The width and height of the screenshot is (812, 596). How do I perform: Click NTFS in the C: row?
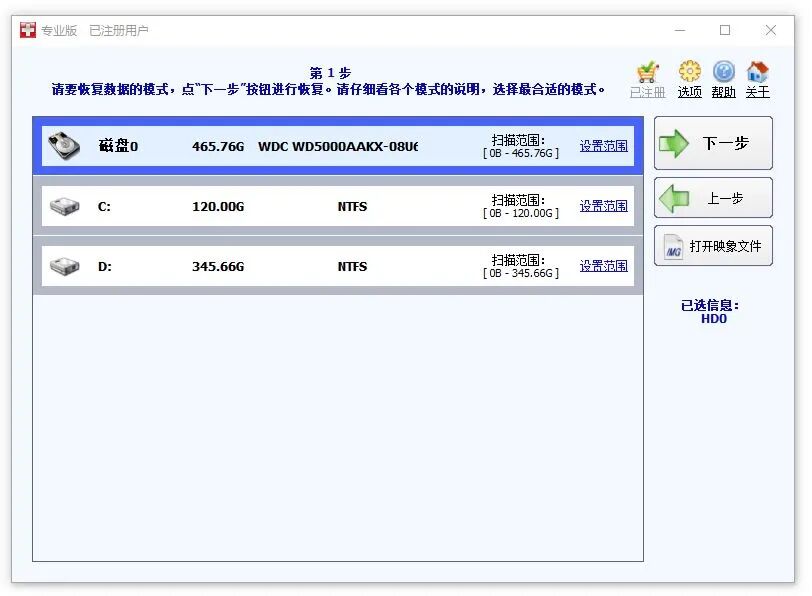(352, 207)
